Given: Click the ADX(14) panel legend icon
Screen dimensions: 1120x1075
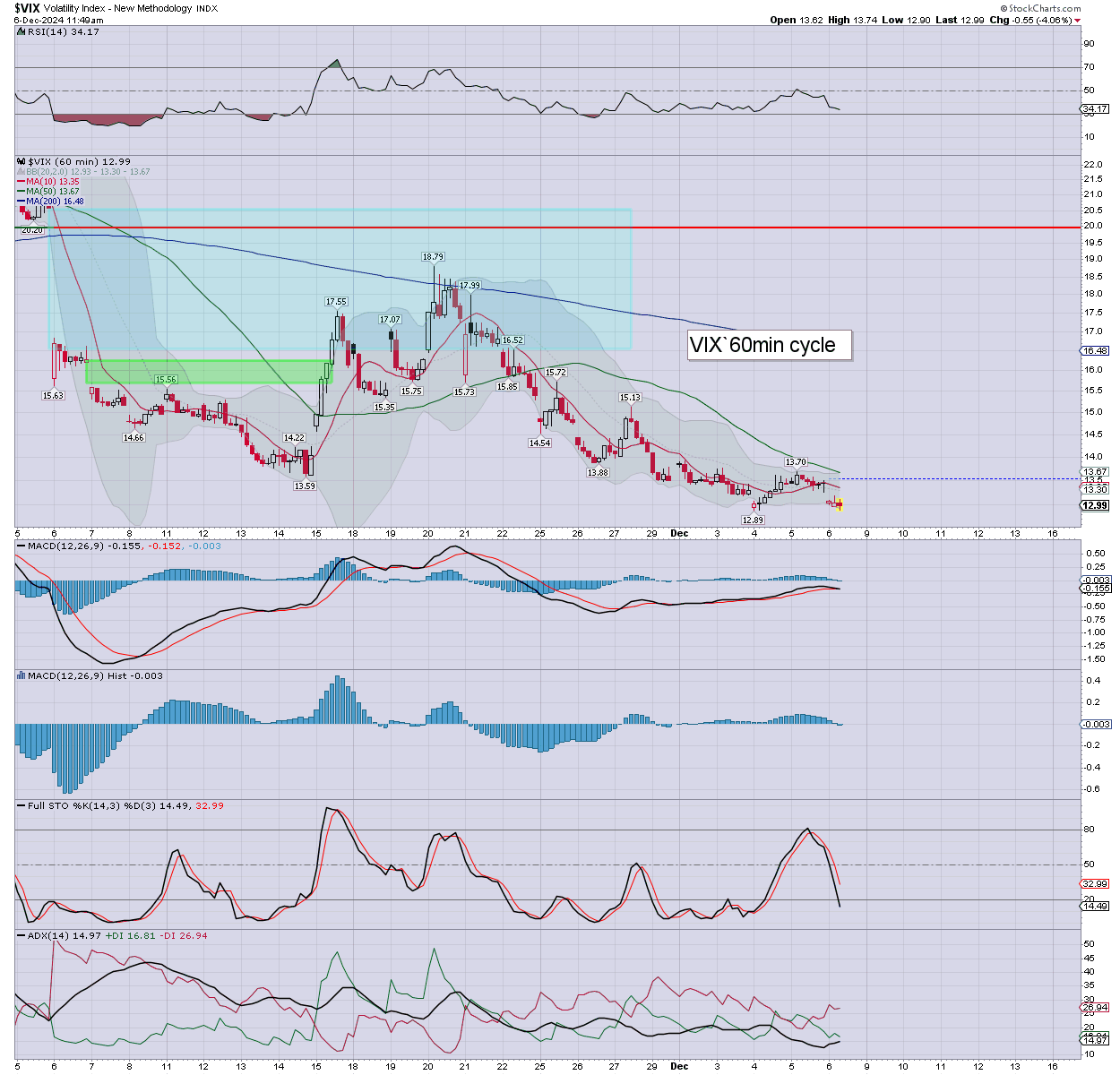Looking at the screenshot, I should (x=22, y=935).
